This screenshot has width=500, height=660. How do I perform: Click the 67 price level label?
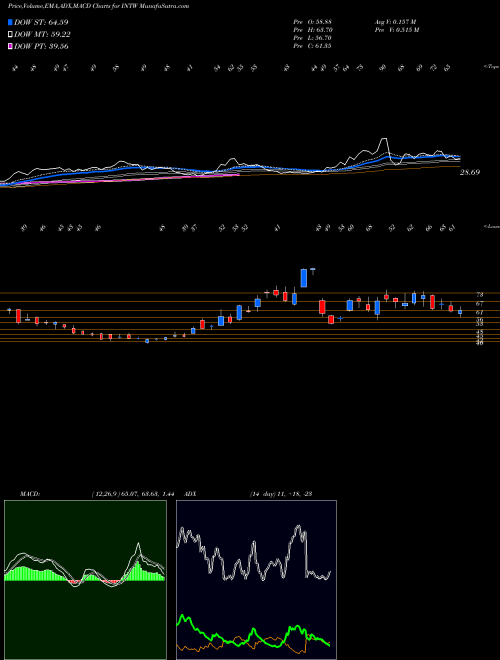point(479,303)
